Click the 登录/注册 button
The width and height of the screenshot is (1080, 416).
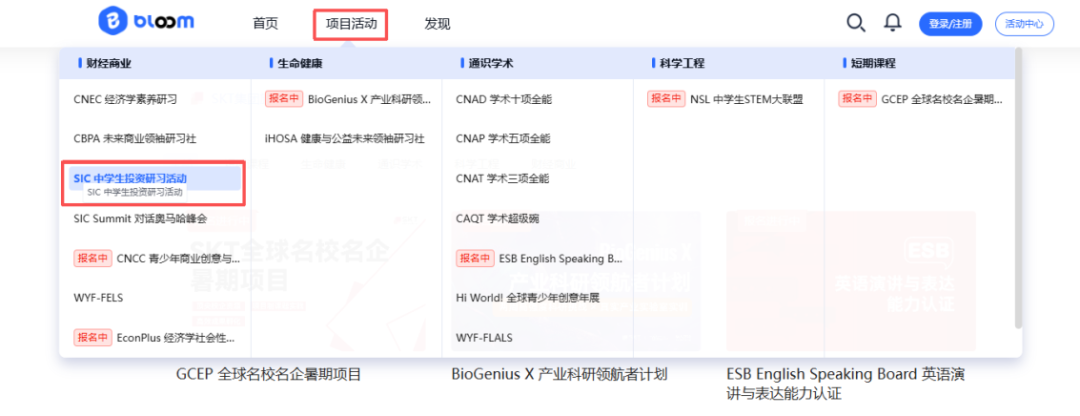point(951,24)
